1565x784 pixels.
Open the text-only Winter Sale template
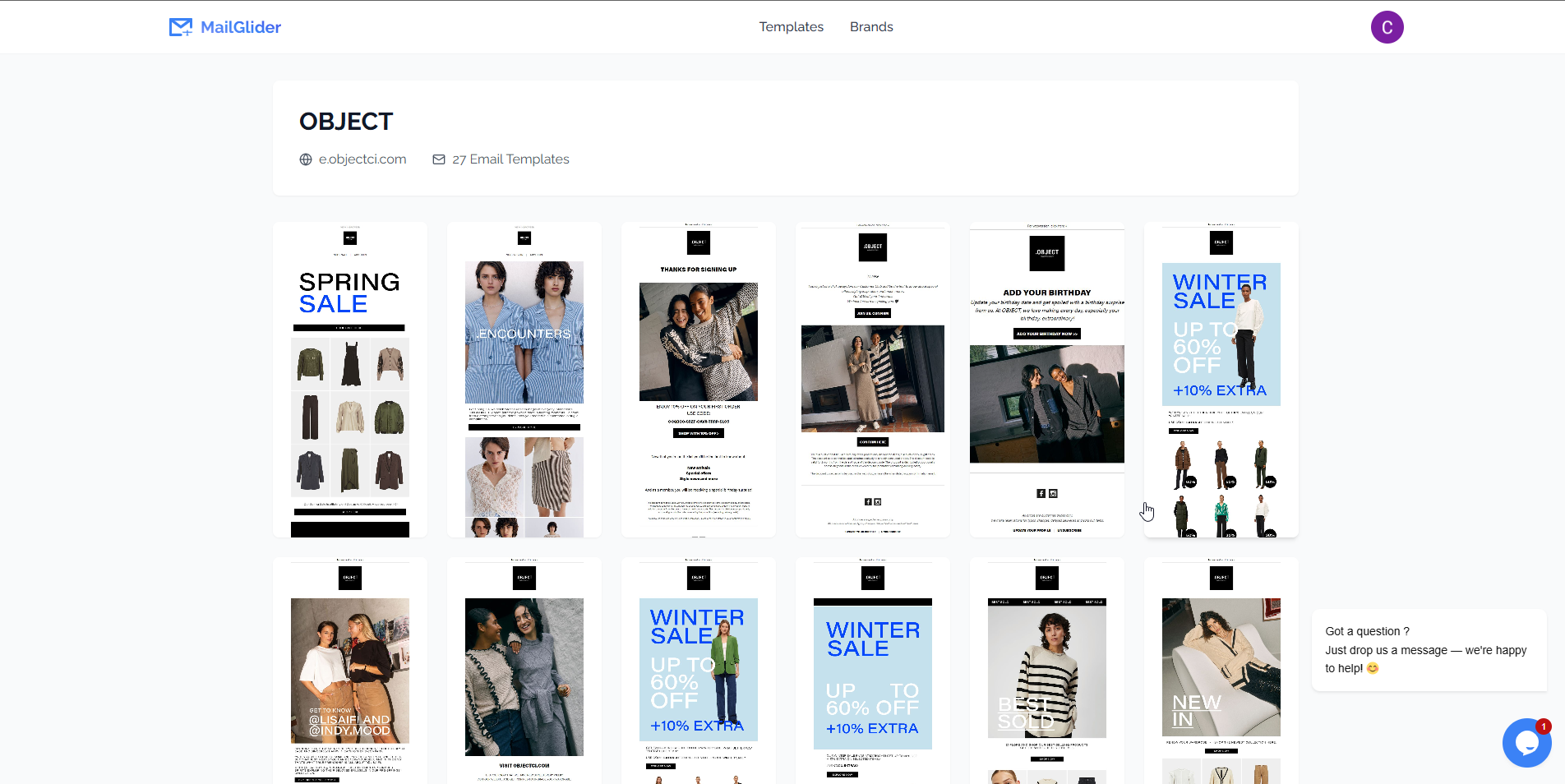[x=873, y=671]
